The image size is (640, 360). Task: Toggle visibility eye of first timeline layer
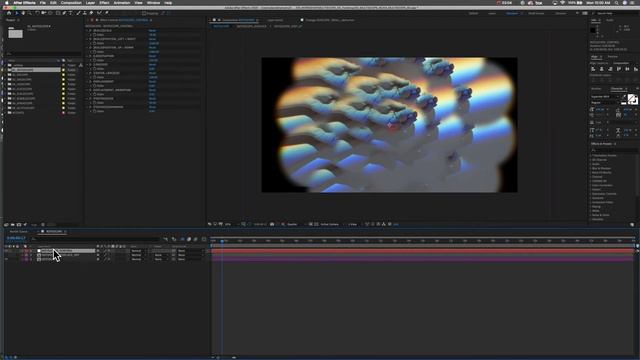coord(6,251)
